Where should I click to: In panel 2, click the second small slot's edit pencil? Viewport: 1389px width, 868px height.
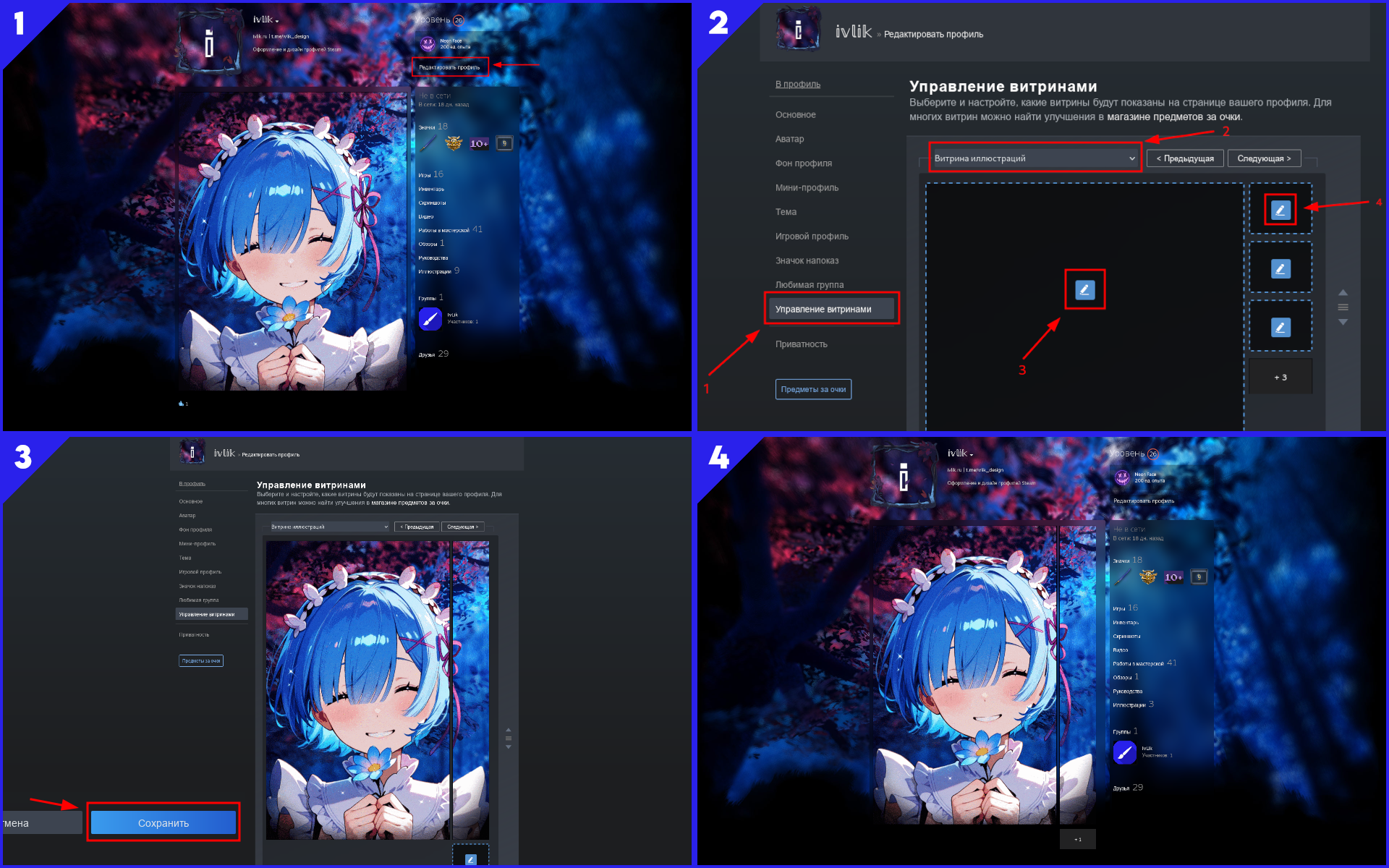(x=1280, y=269)
